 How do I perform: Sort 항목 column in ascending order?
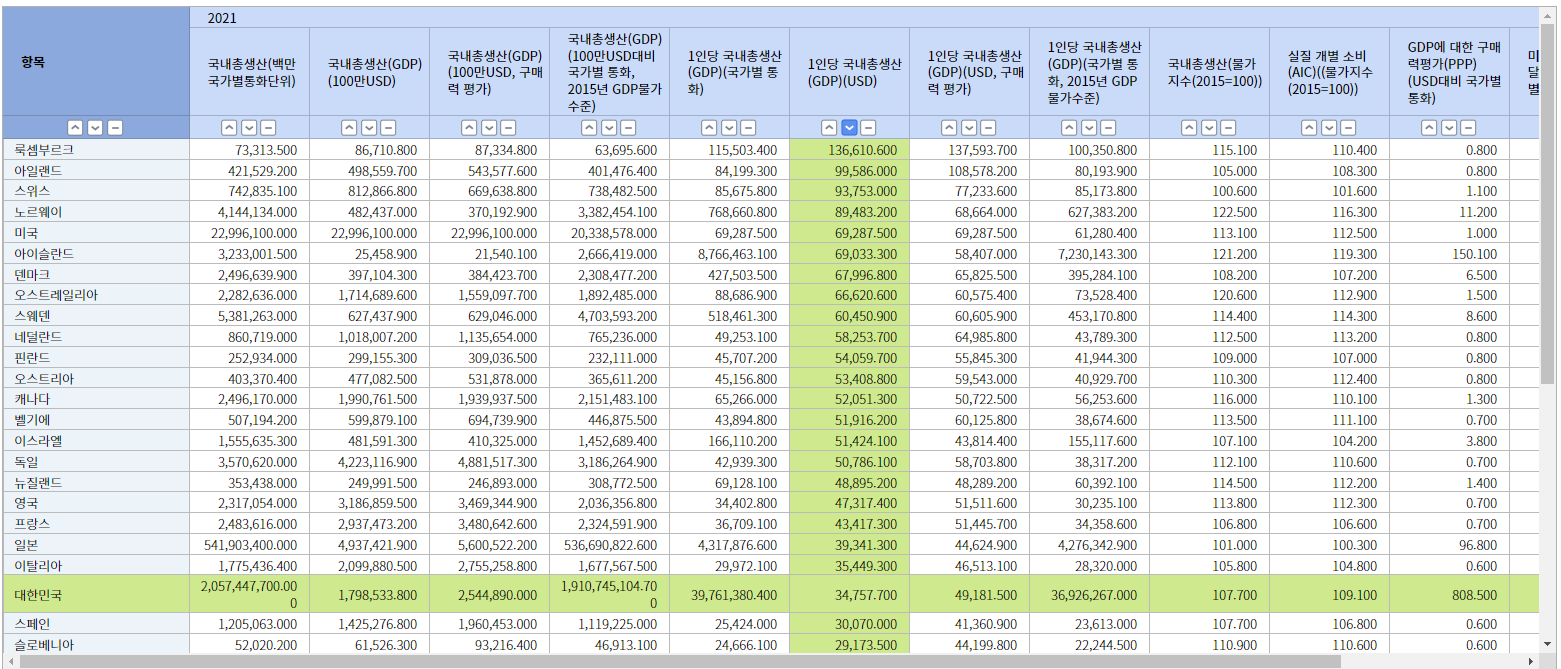tap(75, 128)
